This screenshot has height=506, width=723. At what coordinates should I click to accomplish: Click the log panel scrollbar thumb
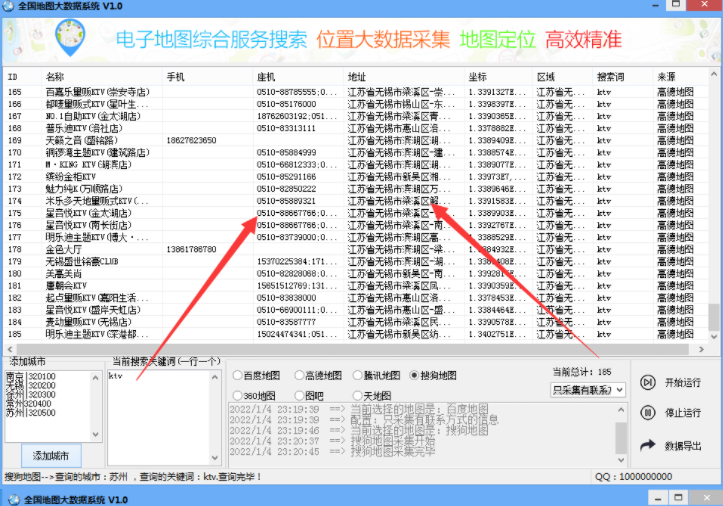click(621, 437)
